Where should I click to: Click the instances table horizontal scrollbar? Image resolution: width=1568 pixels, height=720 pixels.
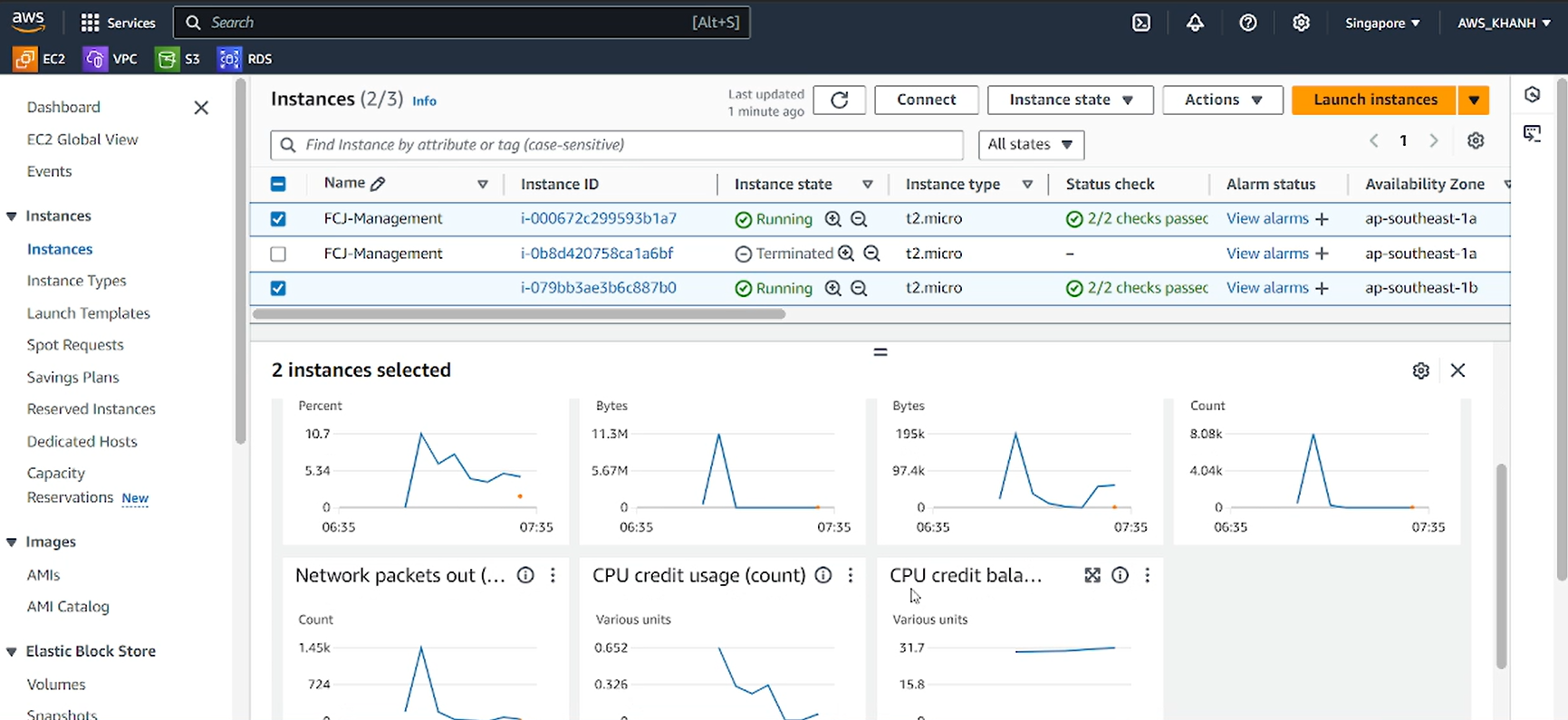(518, 314)
